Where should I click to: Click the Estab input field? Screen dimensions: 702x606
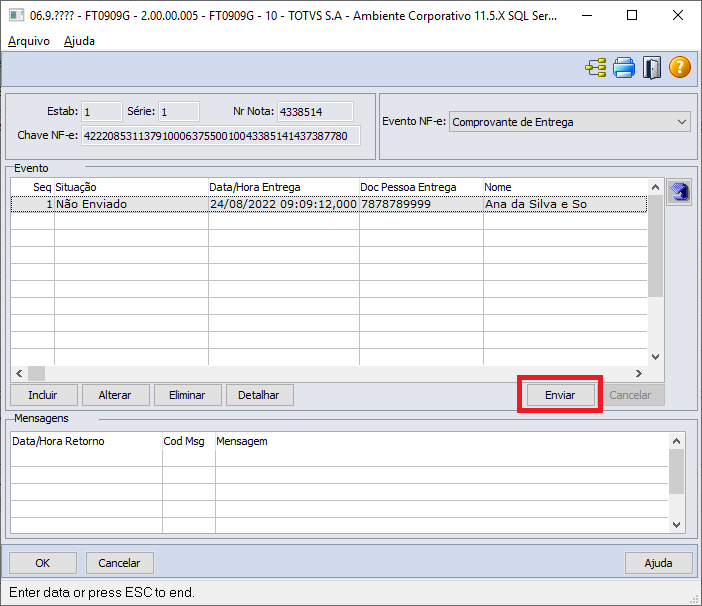pos(102,111)
